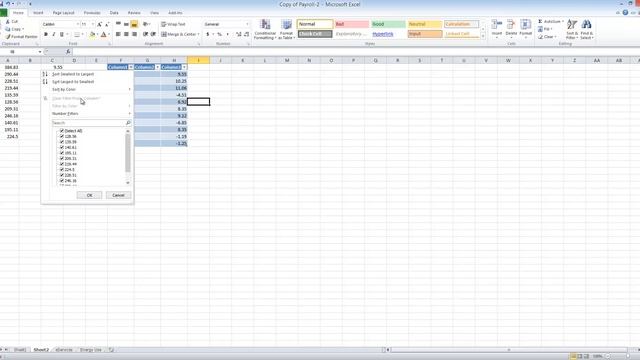Screen dimensions: 640x360
Task: Uncheck the 219.44 filter value
Action: 62,164
